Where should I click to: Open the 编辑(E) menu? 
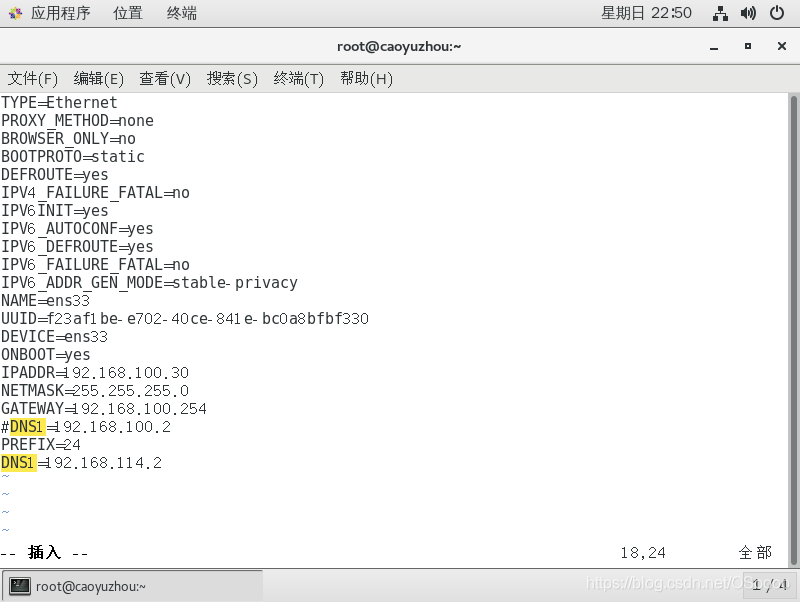(x=98, y=79)
